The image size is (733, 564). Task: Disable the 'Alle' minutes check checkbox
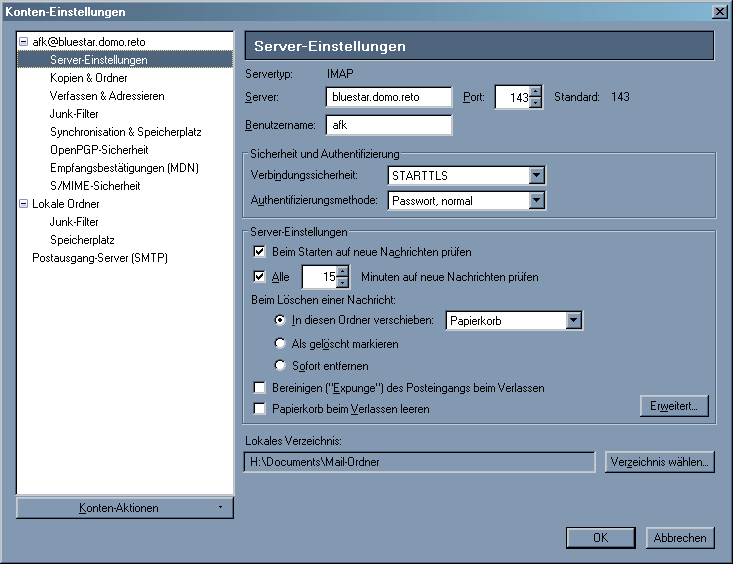click(x=260, y=277)
